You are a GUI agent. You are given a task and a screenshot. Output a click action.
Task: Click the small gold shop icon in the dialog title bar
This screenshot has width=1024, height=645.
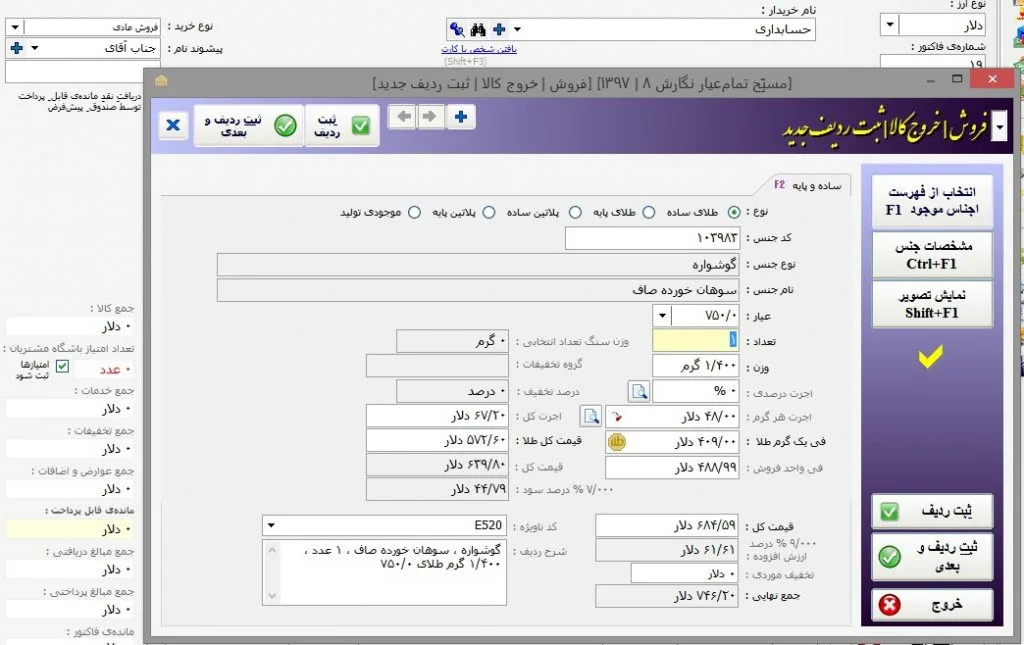click(x=161, y=81)
